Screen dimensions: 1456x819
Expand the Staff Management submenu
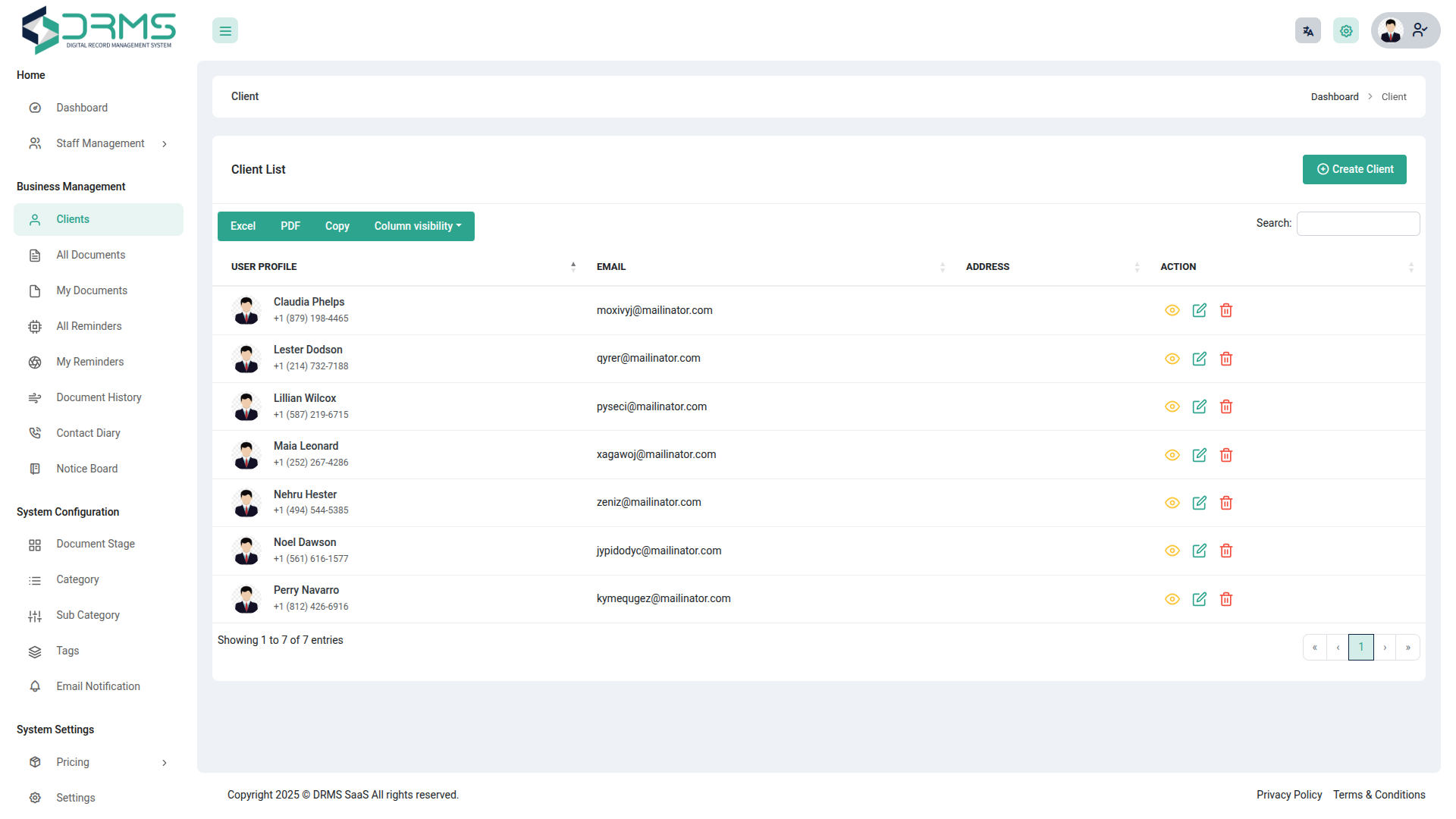tap(100, 143)
